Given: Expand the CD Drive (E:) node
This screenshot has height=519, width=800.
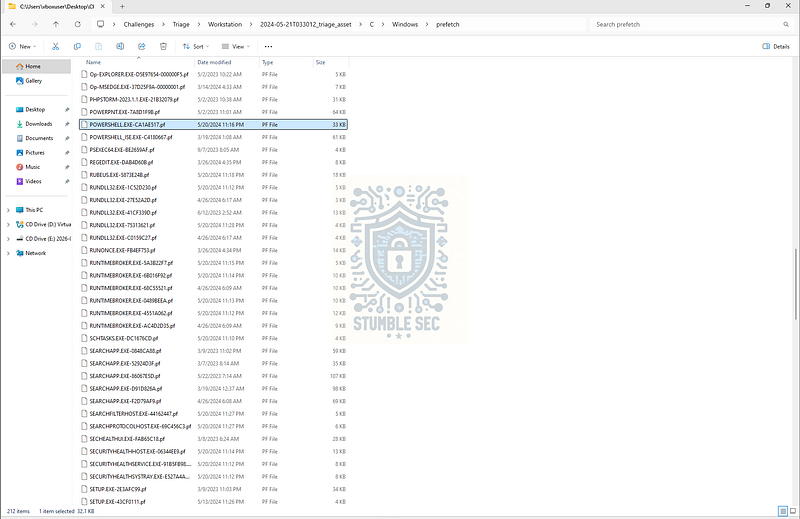Looking at the screenshot, I should (8, 239).
